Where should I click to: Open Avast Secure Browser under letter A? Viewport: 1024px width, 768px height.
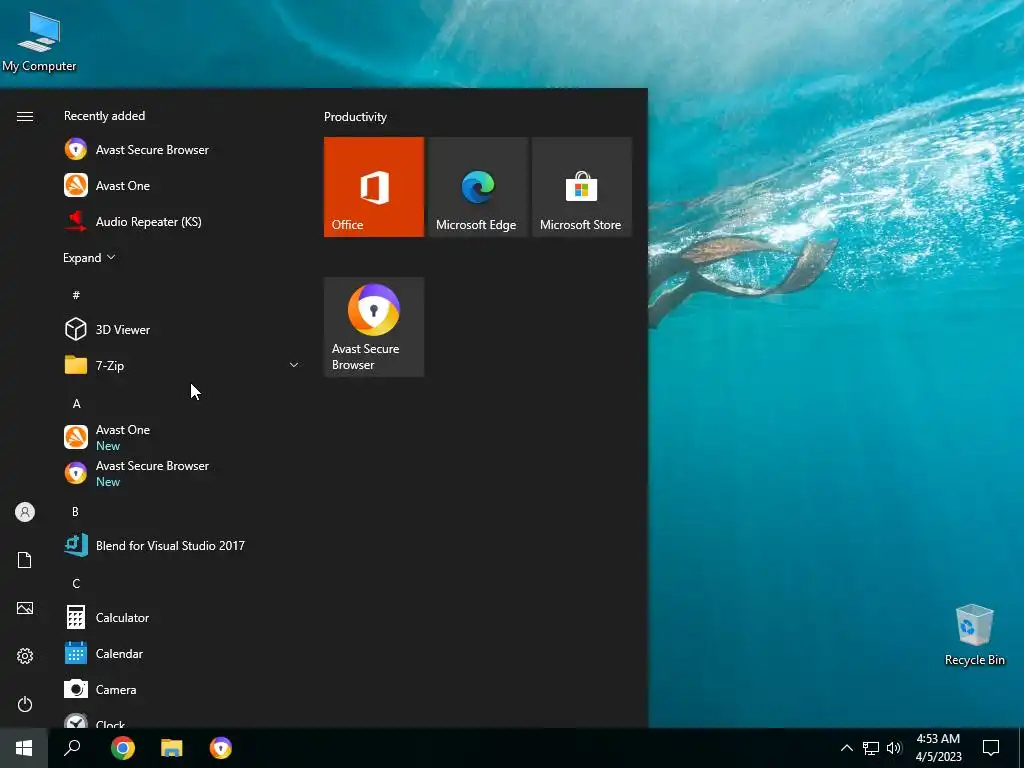(x=181, y=473)
